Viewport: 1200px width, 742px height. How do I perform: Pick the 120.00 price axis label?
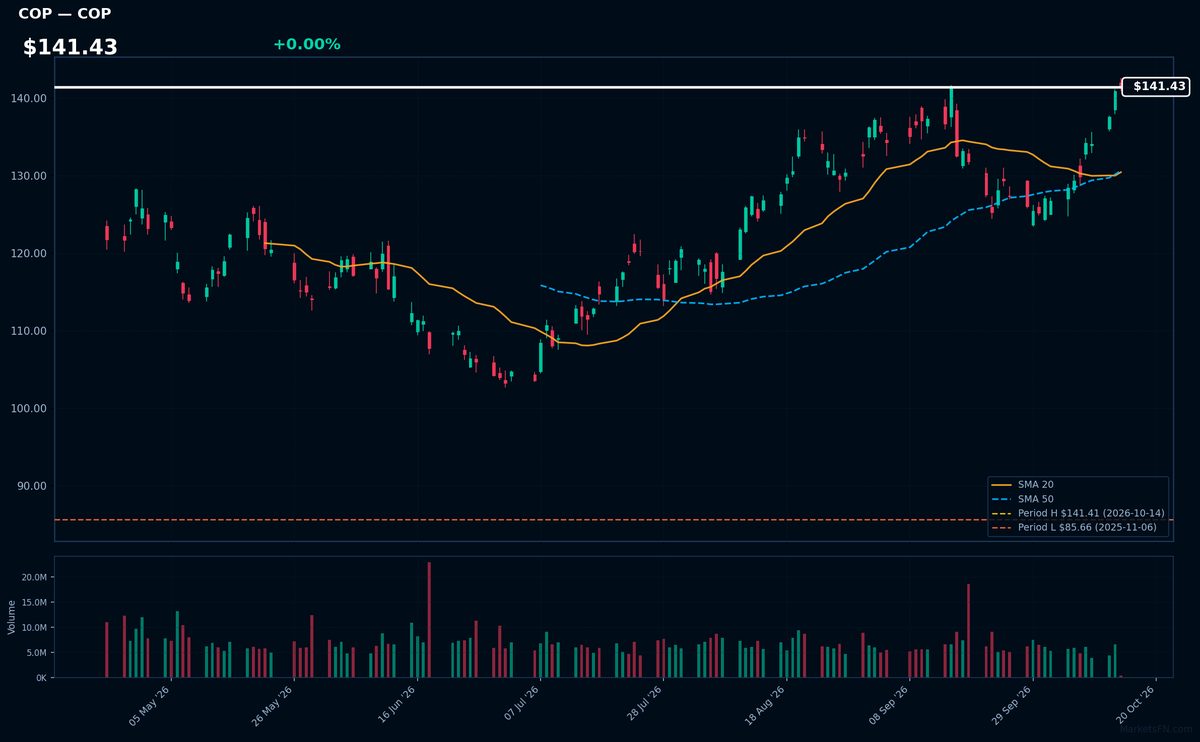(x=30, y=253)
